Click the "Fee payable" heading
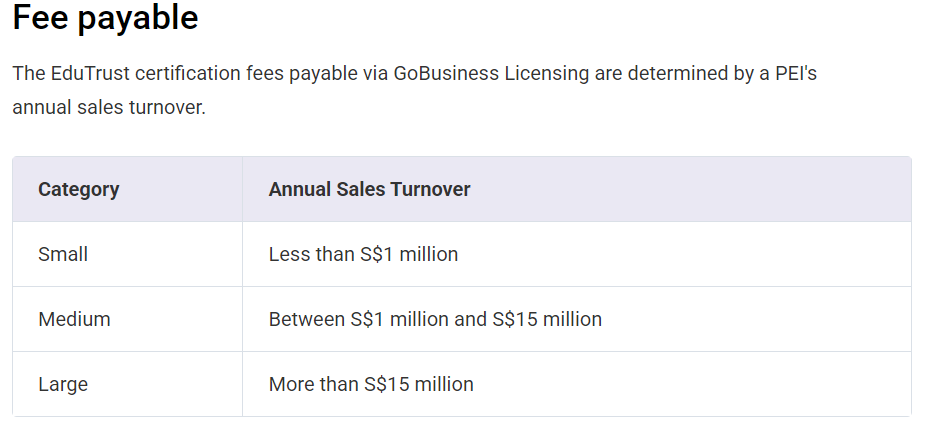925x424 pixels. click(x=105, y=19)
